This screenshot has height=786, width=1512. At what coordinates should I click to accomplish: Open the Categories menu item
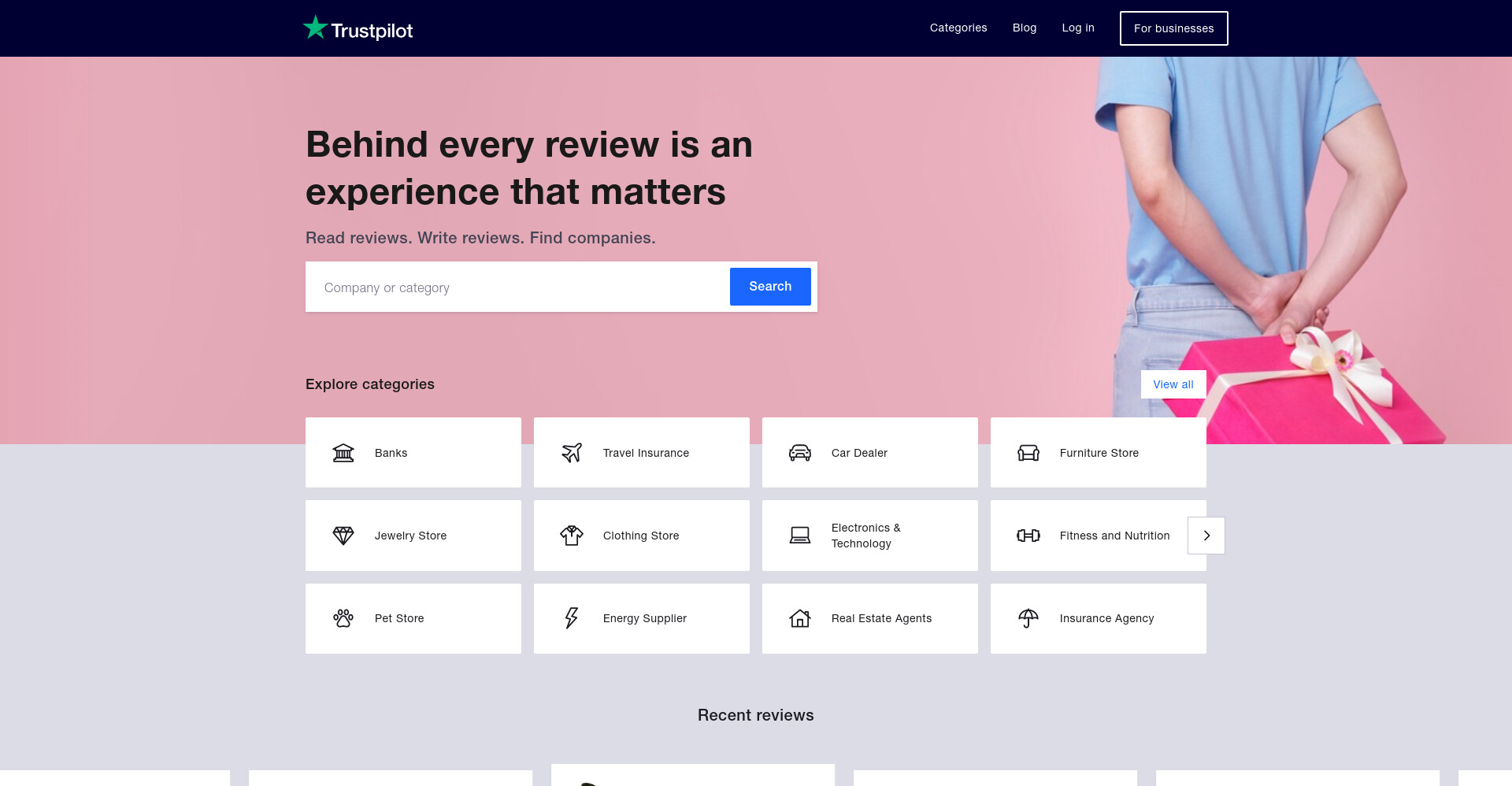pos(958,28)
